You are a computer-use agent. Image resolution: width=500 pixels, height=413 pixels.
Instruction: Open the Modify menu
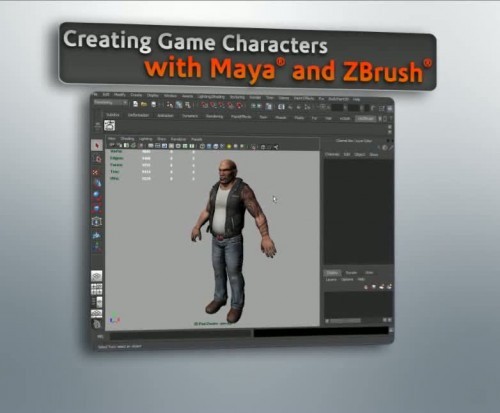click(120, 95)
